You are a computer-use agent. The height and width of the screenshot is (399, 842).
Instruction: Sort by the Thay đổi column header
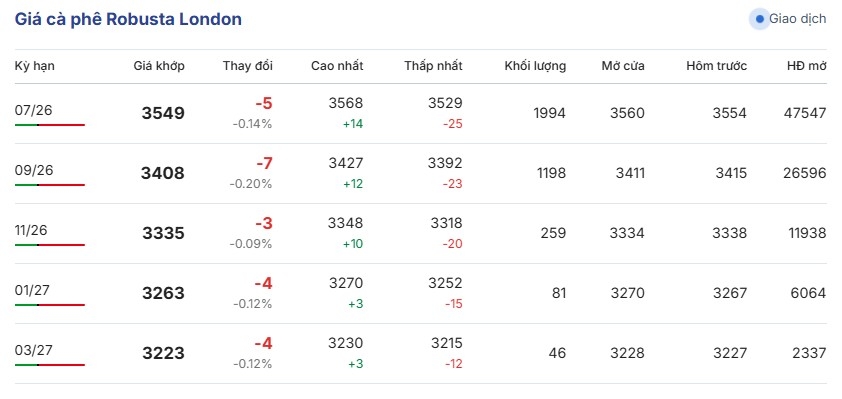248,66
